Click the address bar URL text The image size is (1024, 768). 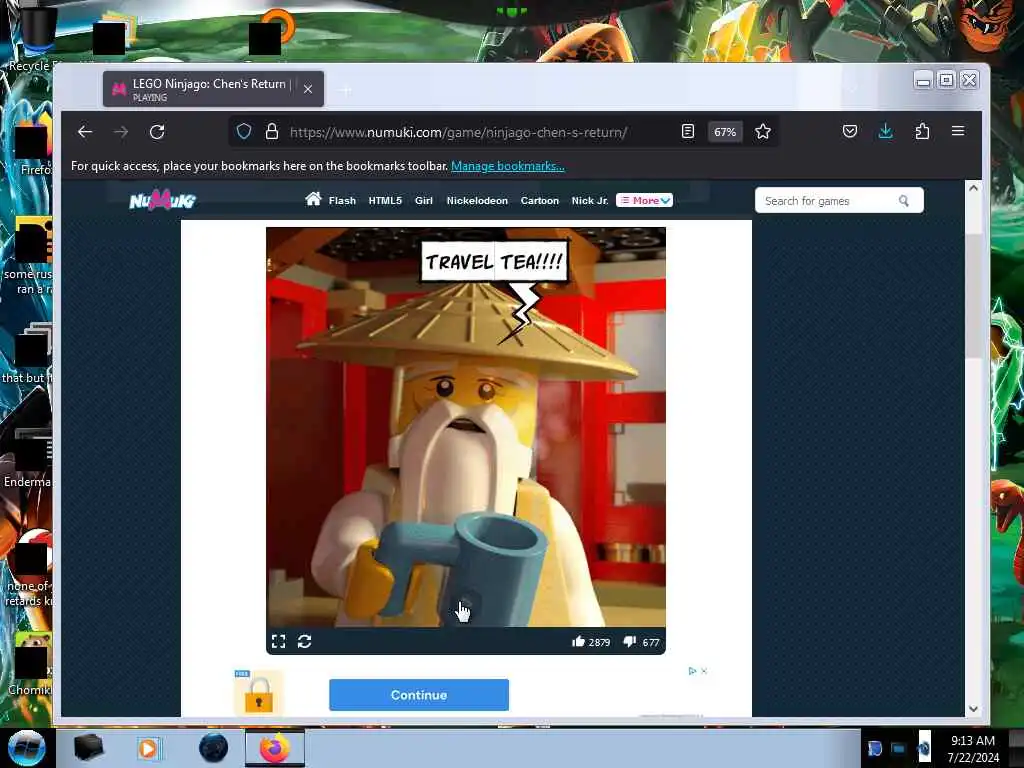pyautogui.click(x=458, y=132)
